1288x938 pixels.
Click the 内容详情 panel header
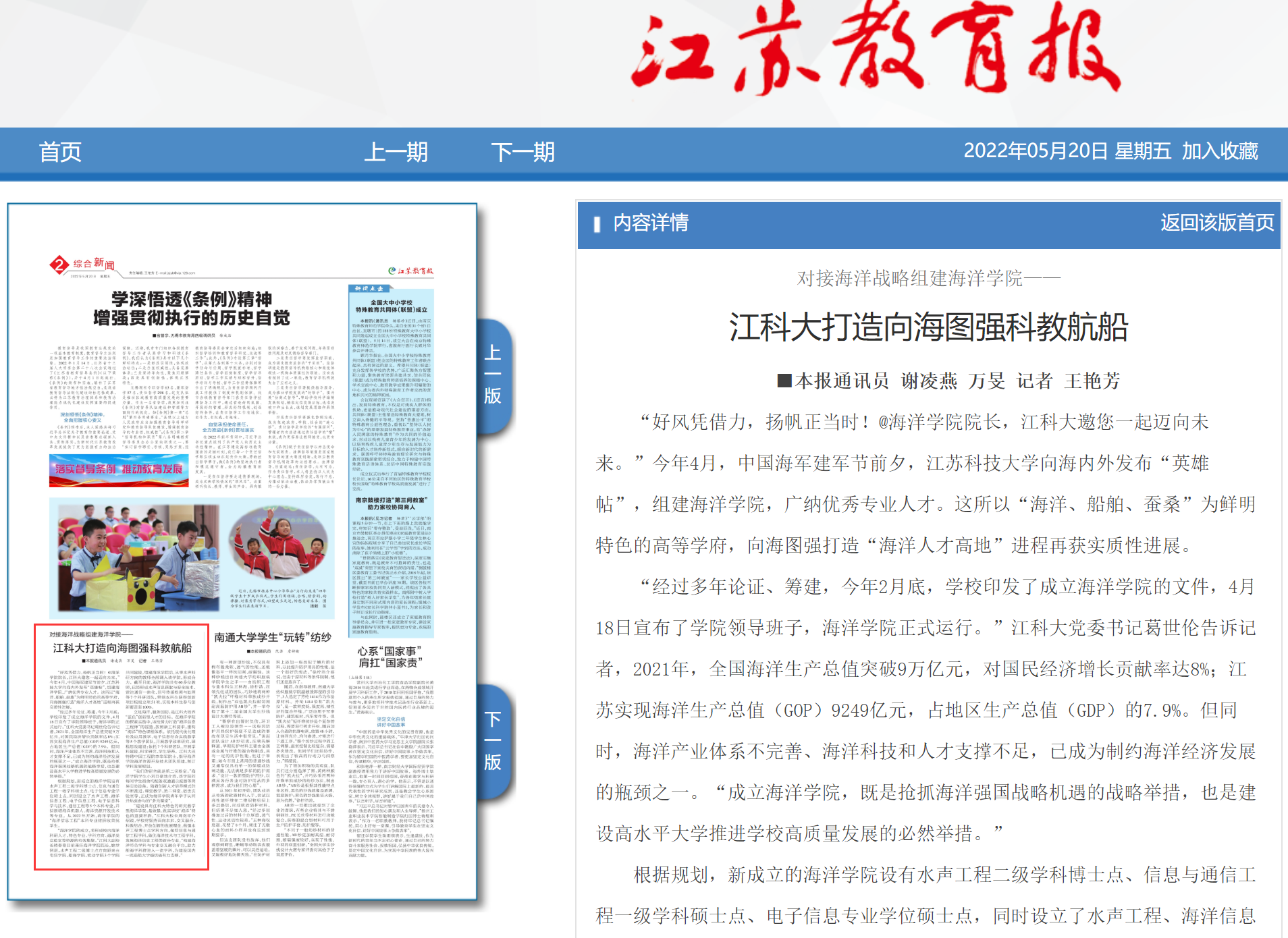coord(651,223)
